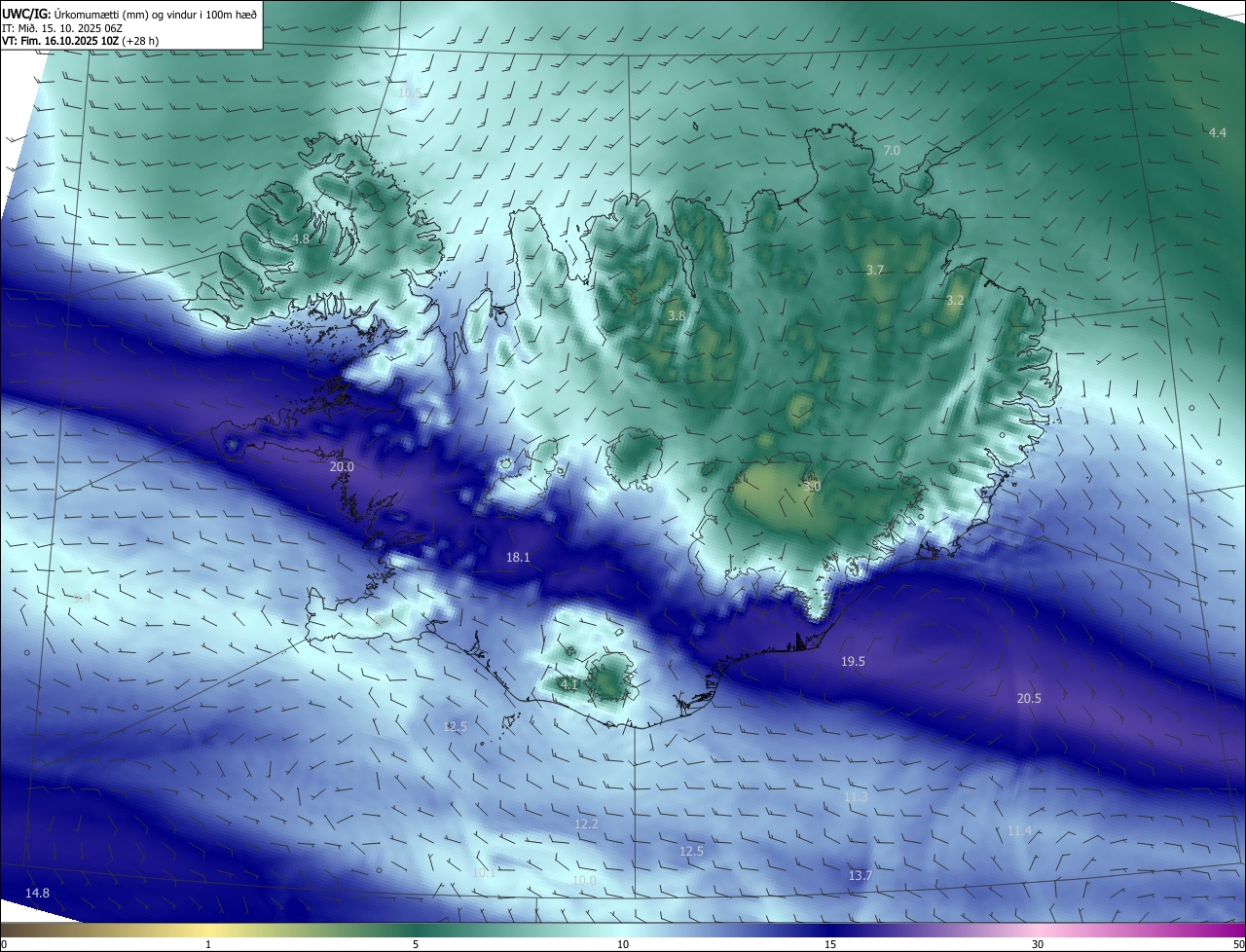Click the 20.5 value on the map

1029,699
